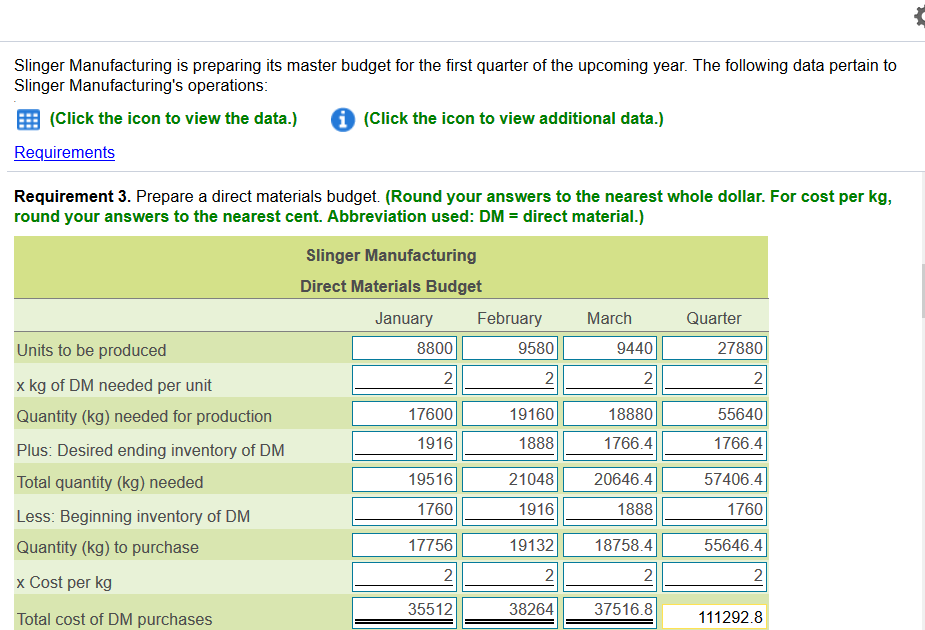Click the March desired ending inventory field
925x630 pixels.
pos(609,446)
